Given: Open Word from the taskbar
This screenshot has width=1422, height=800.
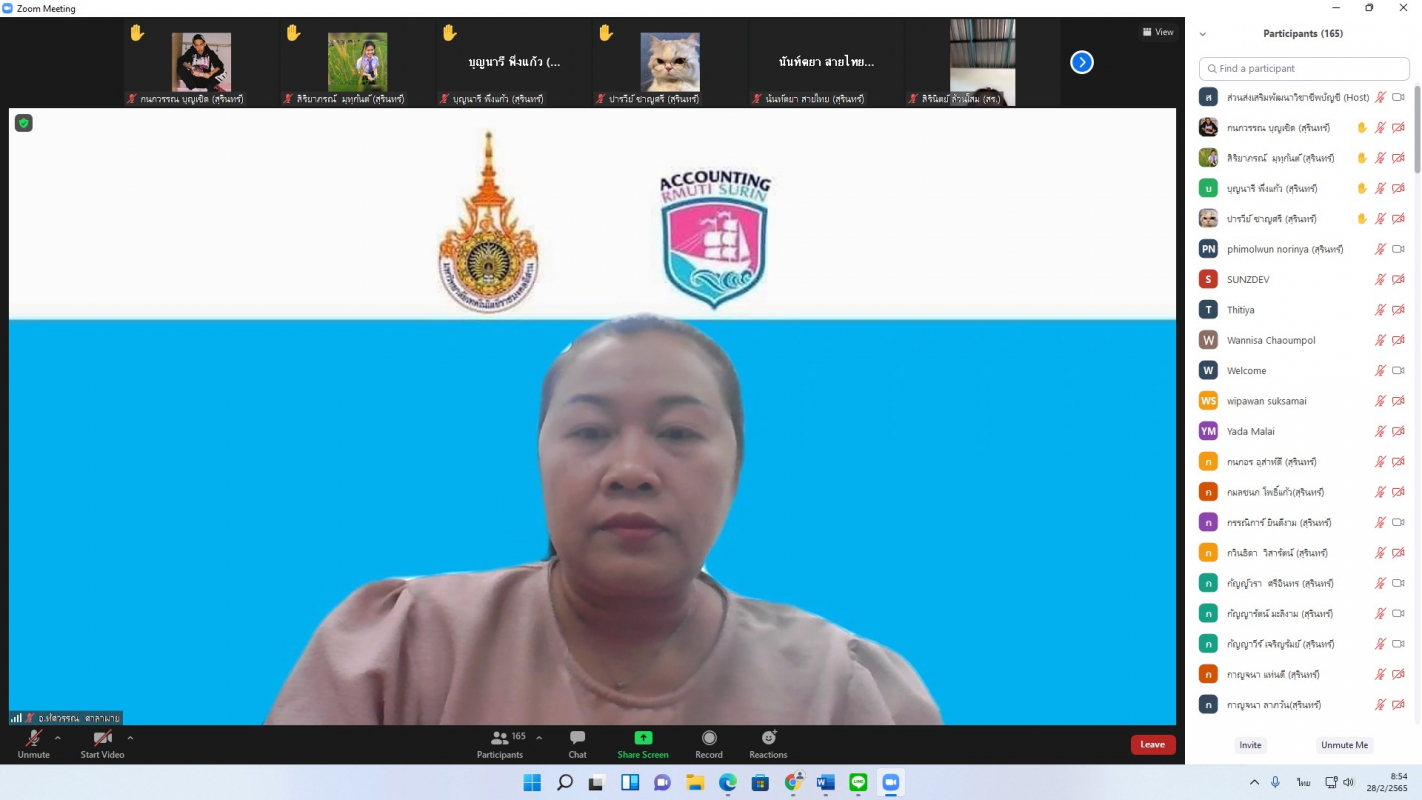Looking at the screenshot, I should (x=825, y=782).
